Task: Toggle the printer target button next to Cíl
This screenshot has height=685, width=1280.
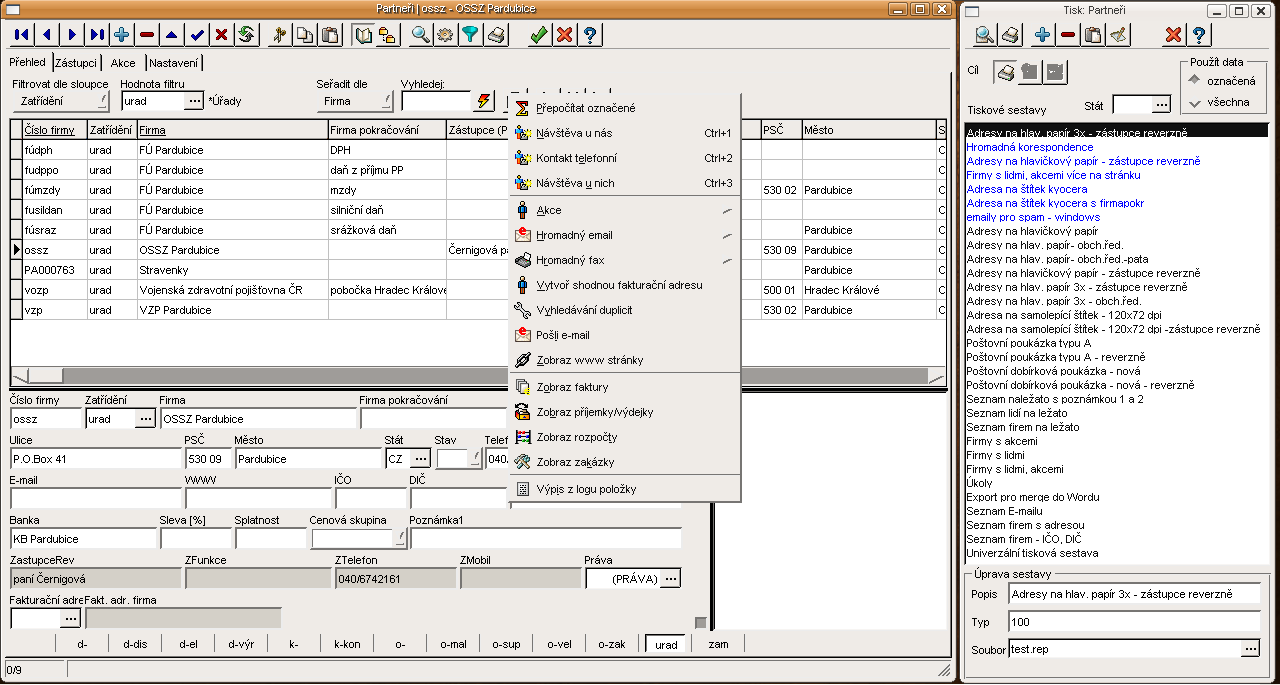Action: (x=1005, y=72)
